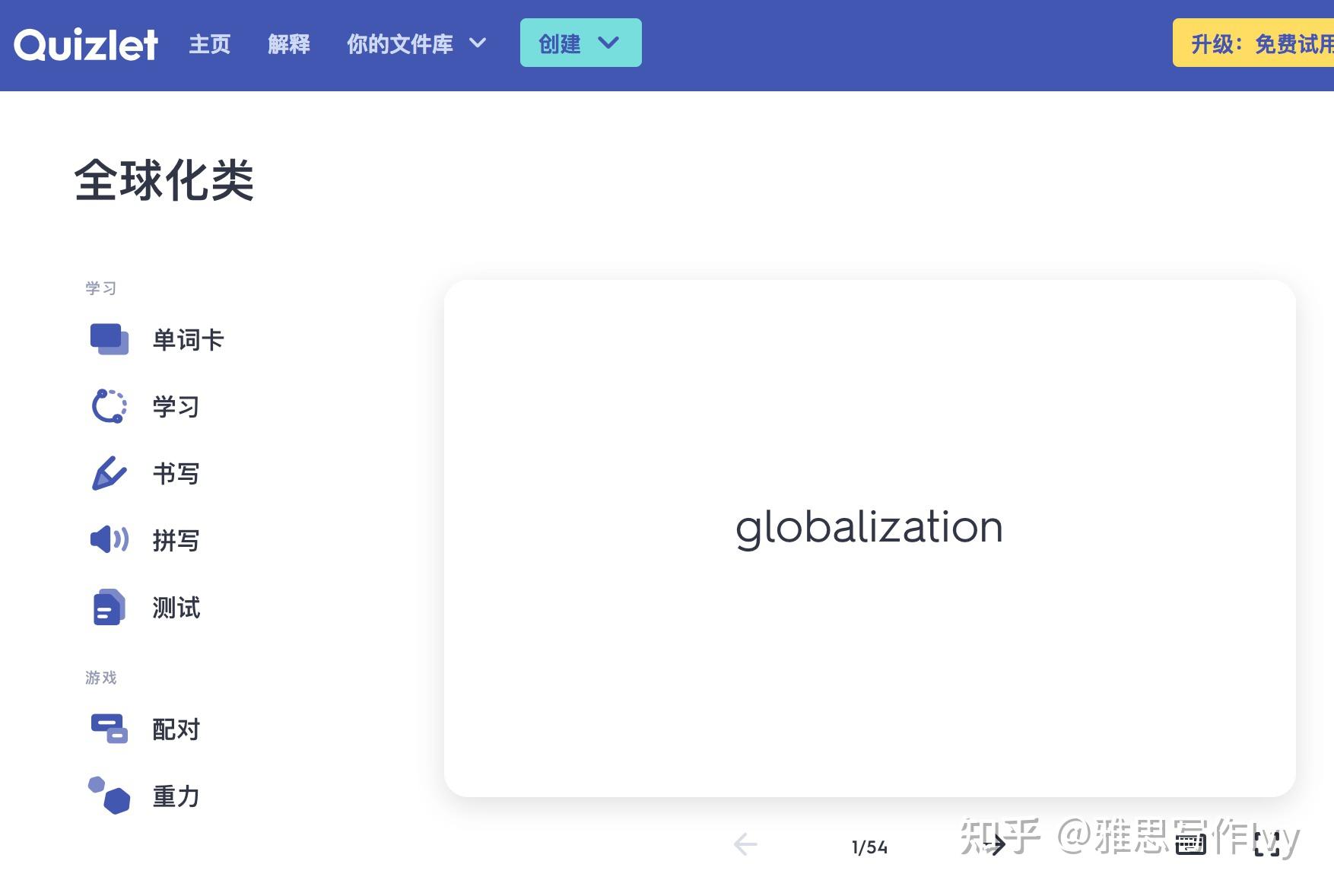Open the 测试 test document icon
Viewport: 1334px width, 896px height.
click(109, 607)
